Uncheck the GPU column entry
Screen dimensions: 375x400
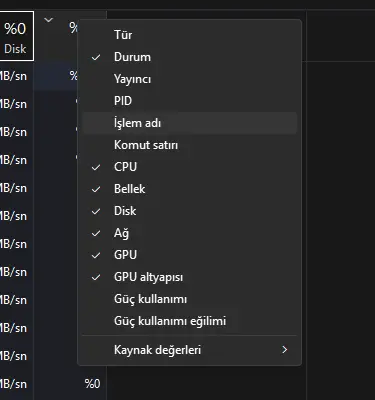pos(189,255)
